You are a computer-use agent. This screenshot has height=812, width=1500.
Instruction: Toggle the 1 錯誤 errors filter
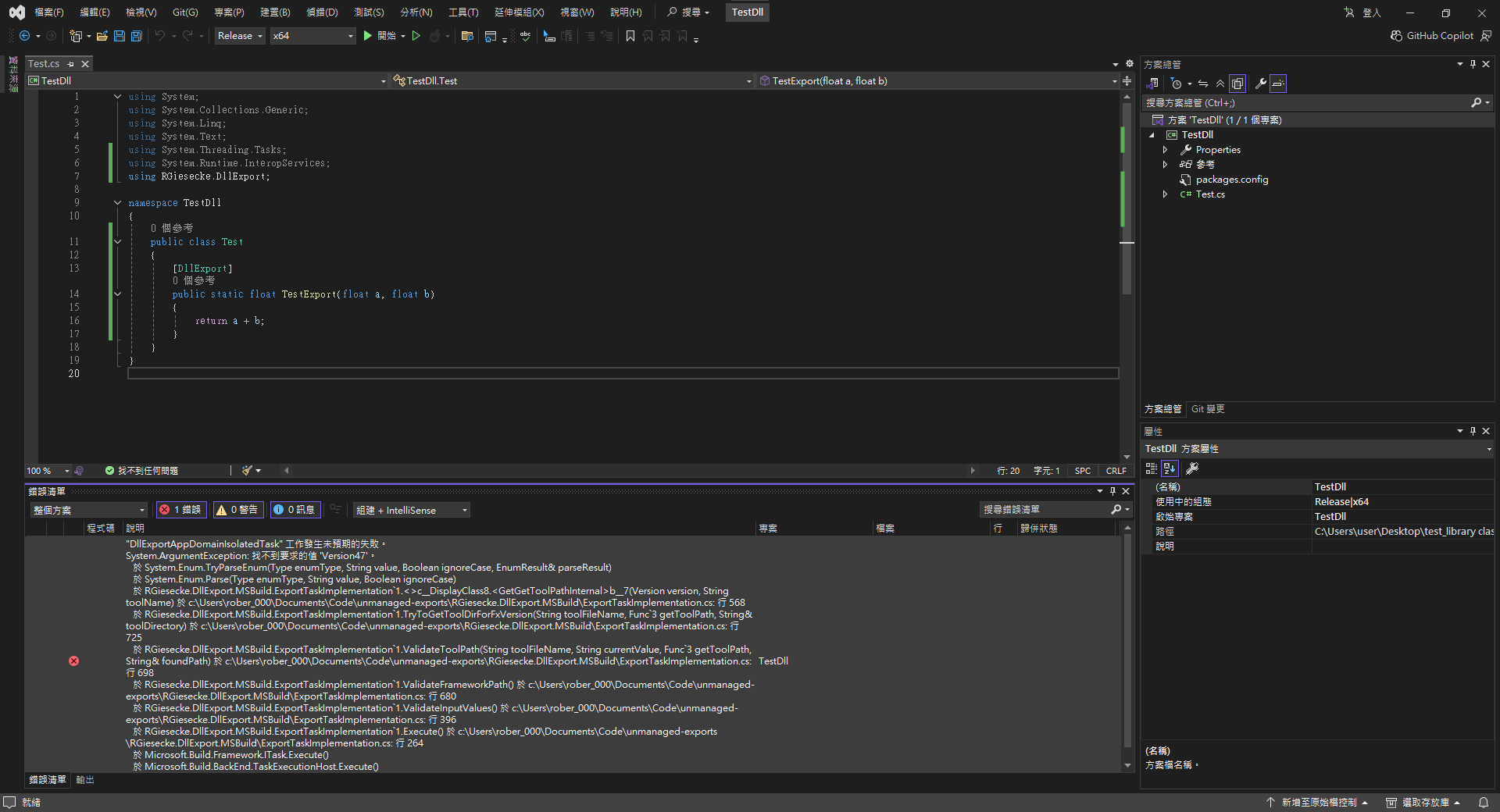(x=180, y=510)
